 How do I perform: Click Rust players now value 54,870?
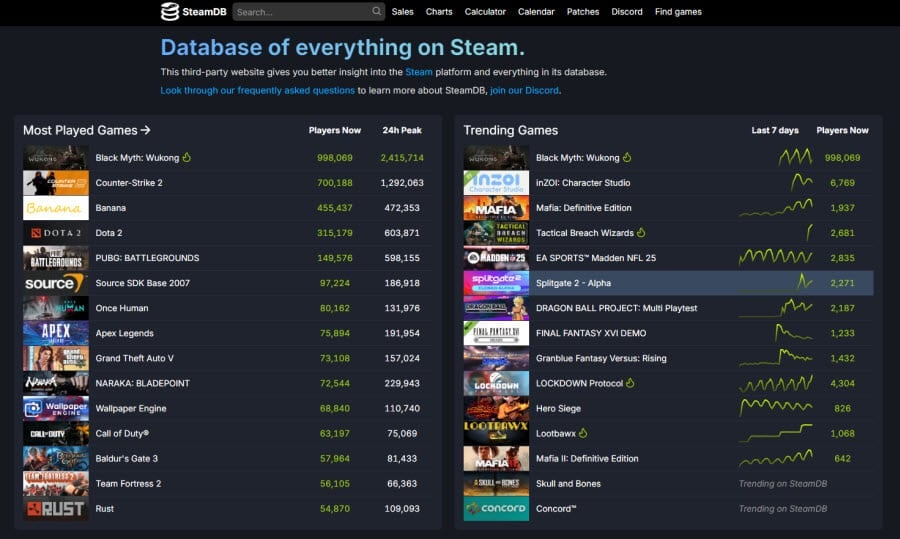click(335, 509)
